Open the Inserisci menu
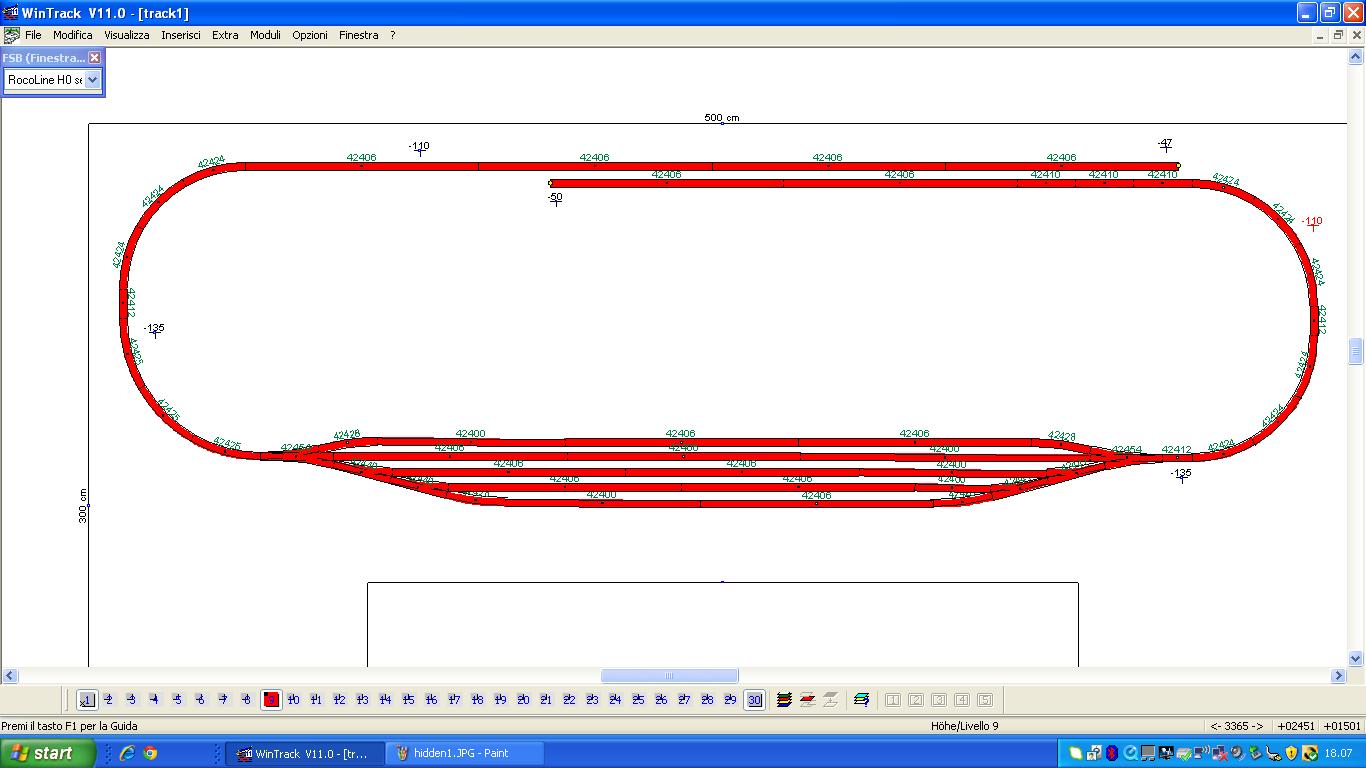1366x768 pixels. 181,35
